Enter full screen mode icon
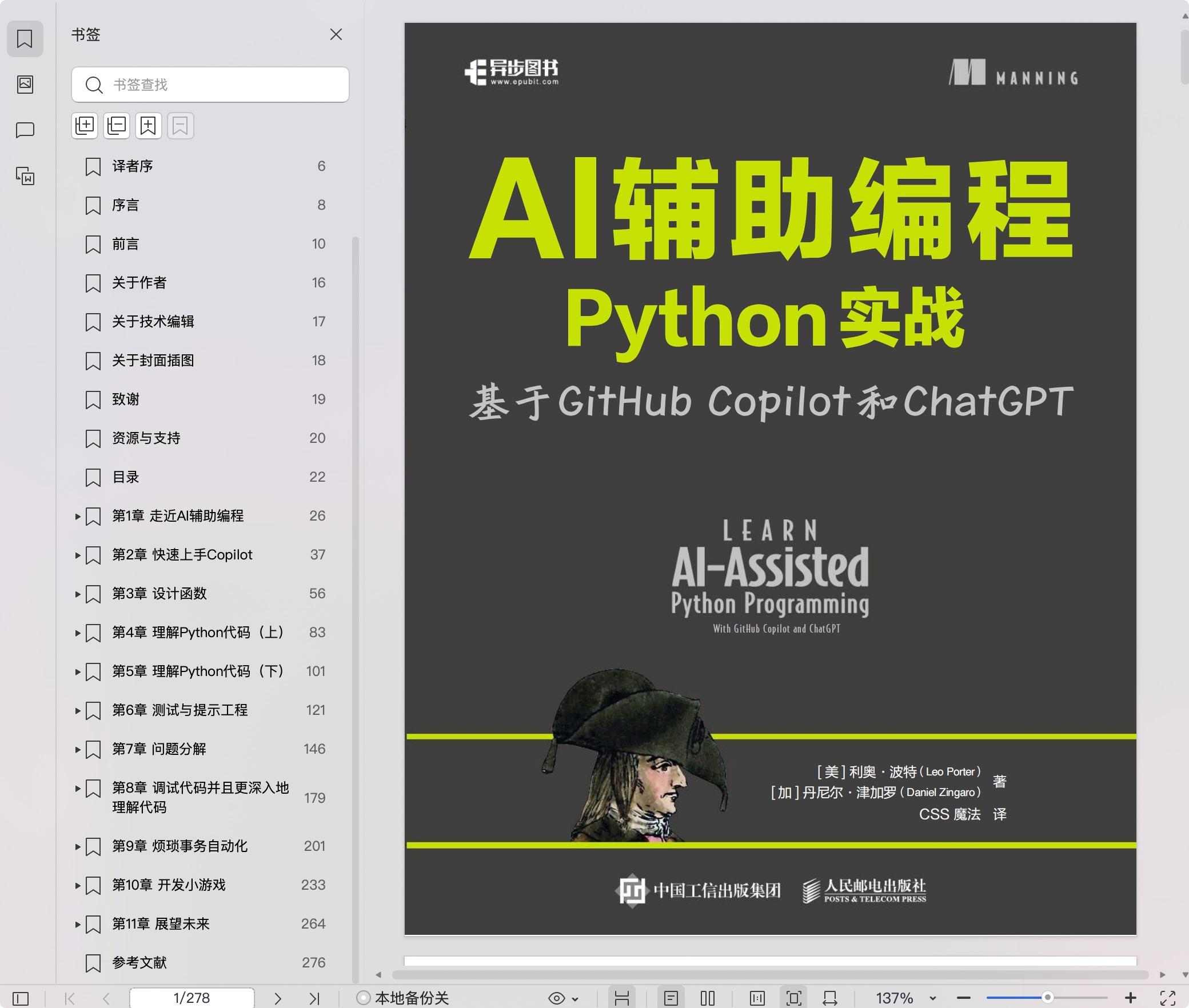Image resolution: width=1189 pixels, height=1008 pixels. click(x=1167, y=998)
